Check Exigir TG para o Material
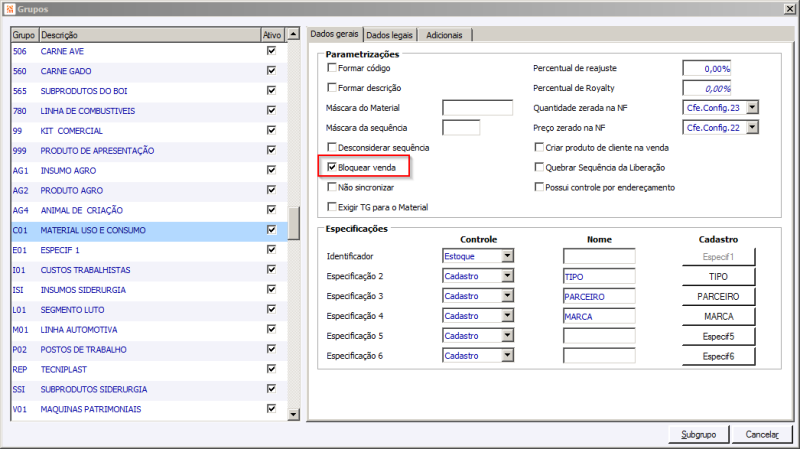 click(x=332, y=207)
